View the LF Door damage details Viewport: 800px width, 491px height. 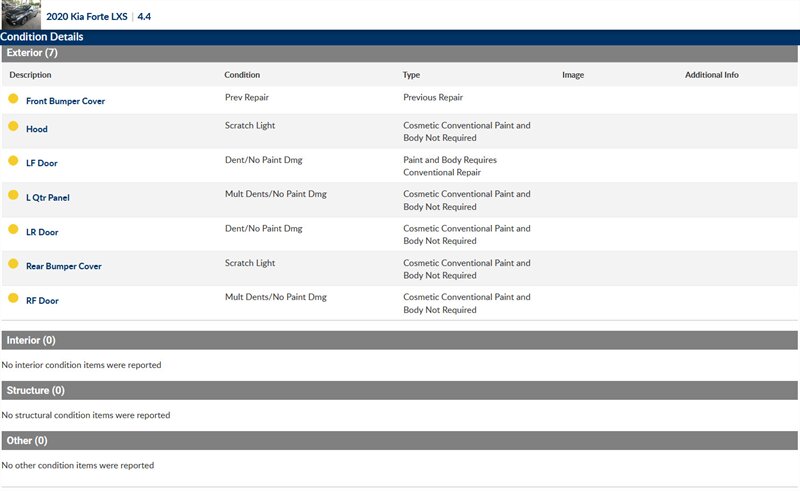[x=42, y=162]
